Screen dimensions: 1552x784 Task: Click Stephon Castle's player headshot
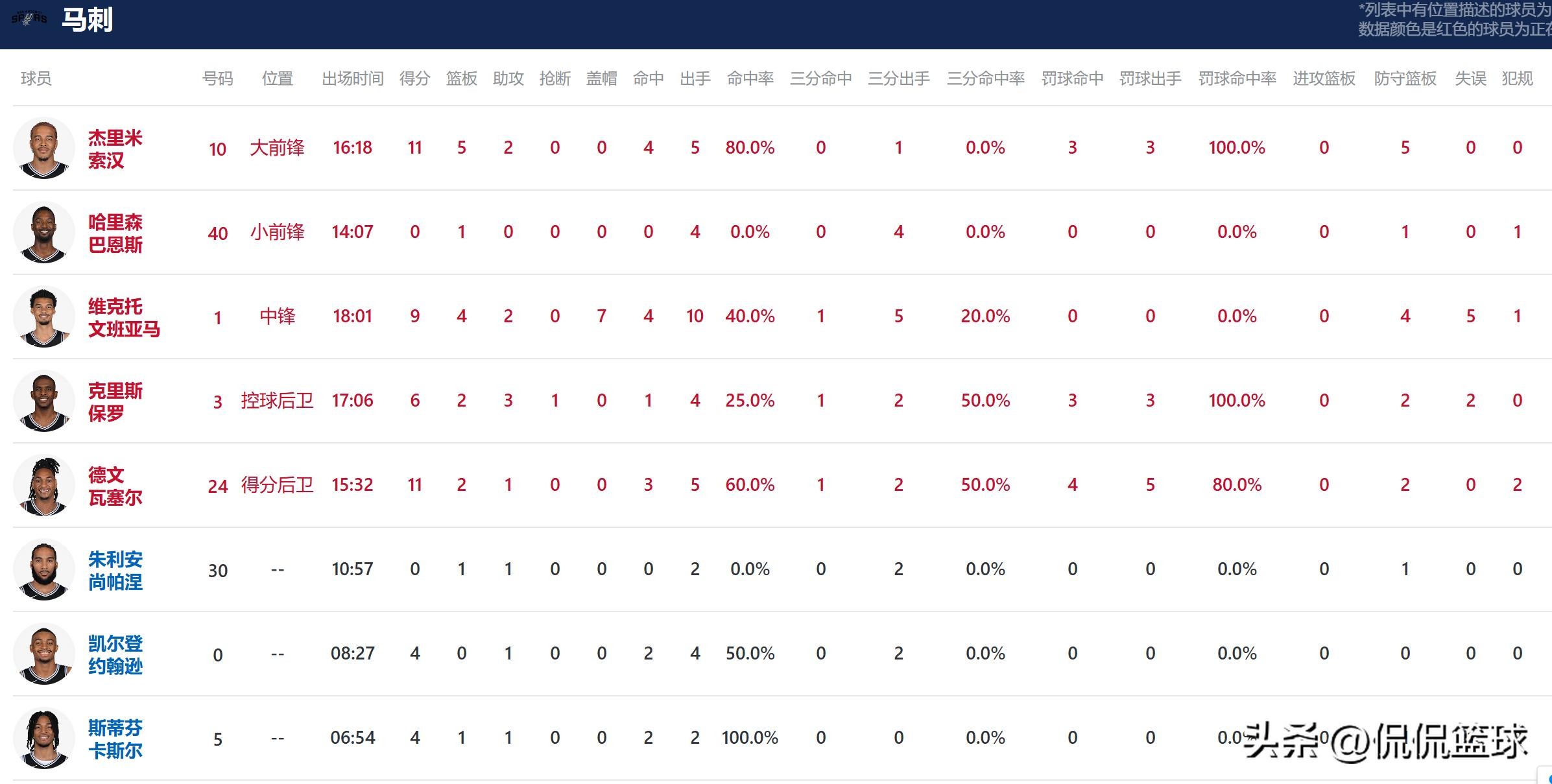(44, 738)
